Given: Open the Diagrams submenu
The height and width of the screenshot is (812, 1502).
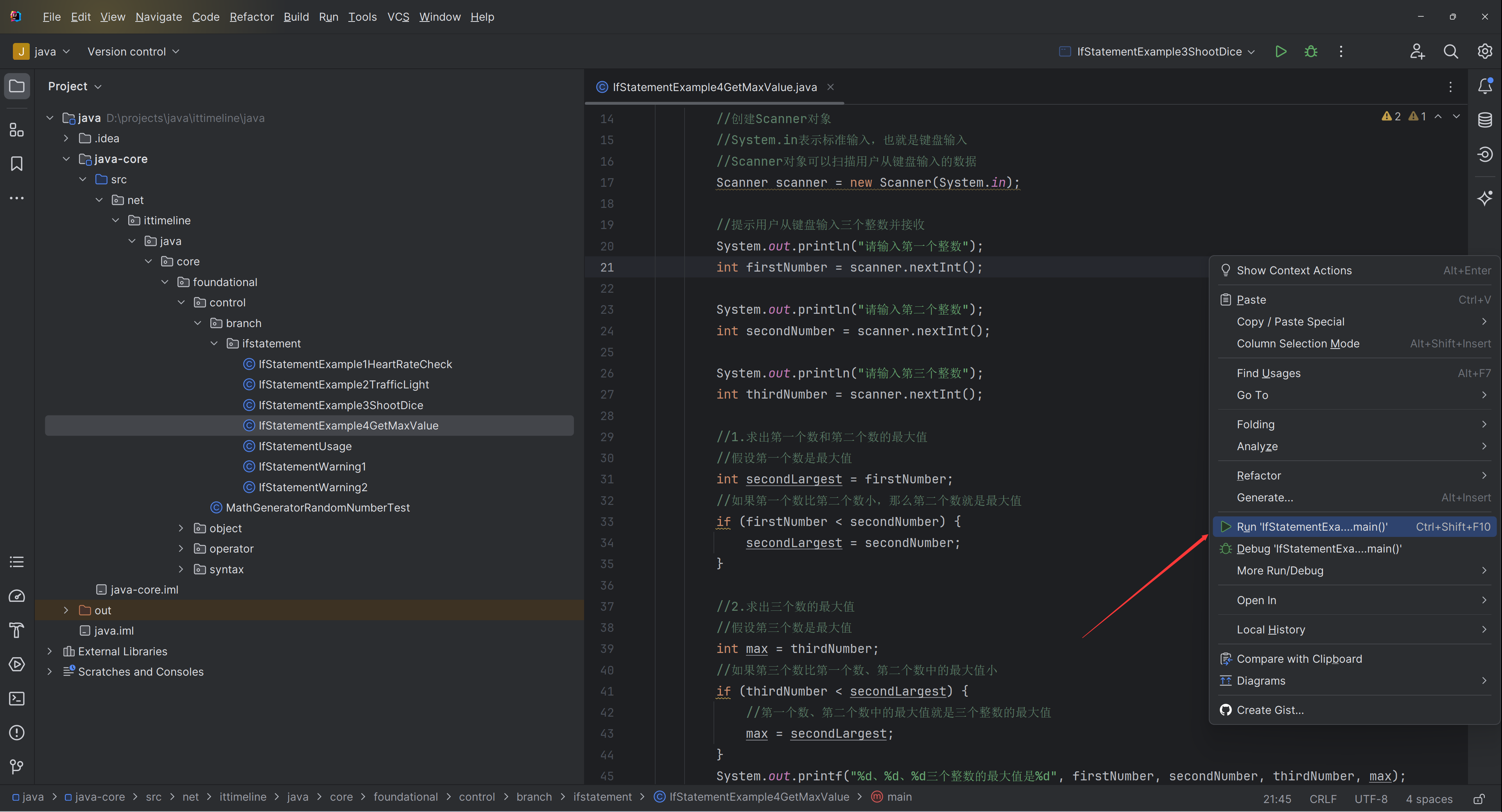Looking at the screenshot, I should (1355, 681).
